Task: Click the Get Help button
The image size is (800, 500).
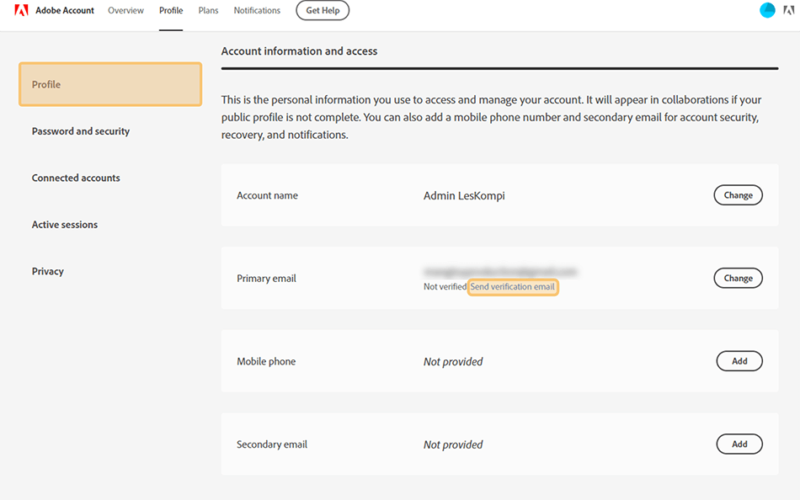Action: pyautogui.click(x=322, y=10)
